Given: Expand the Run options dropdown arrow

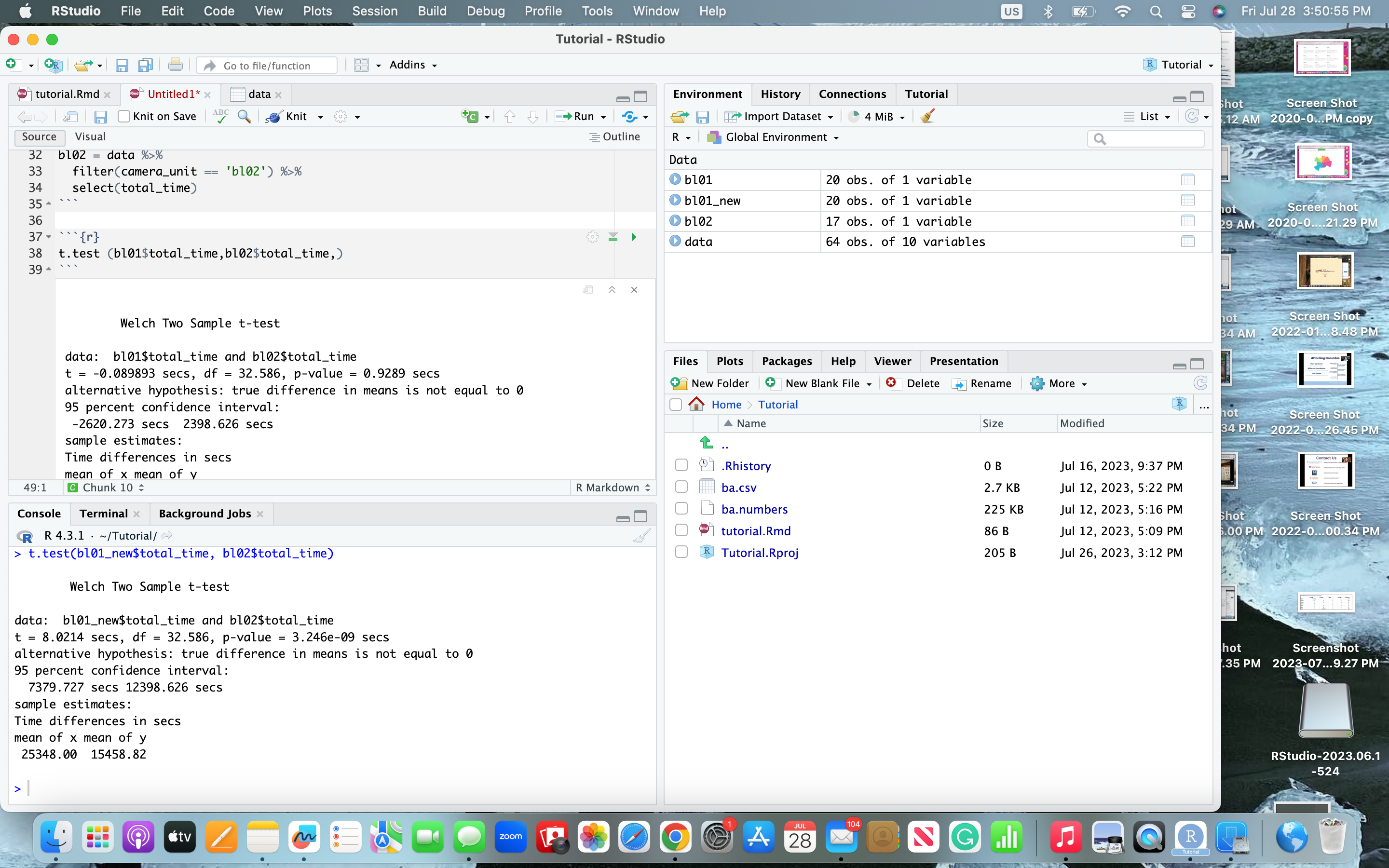Looking at the screenshot, I should (603, 117).
